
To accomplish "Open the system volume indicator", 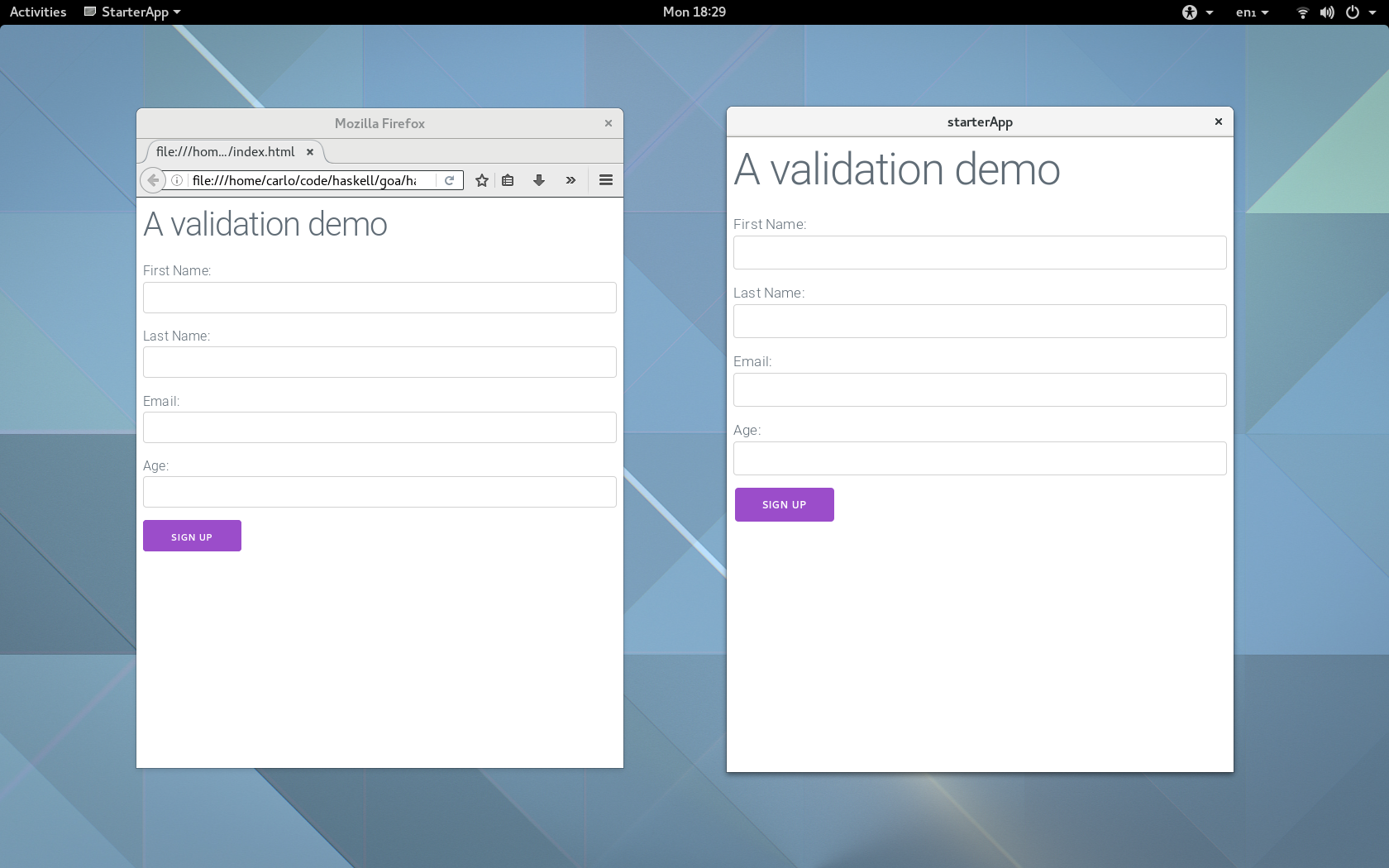I will pos(1327,12).
